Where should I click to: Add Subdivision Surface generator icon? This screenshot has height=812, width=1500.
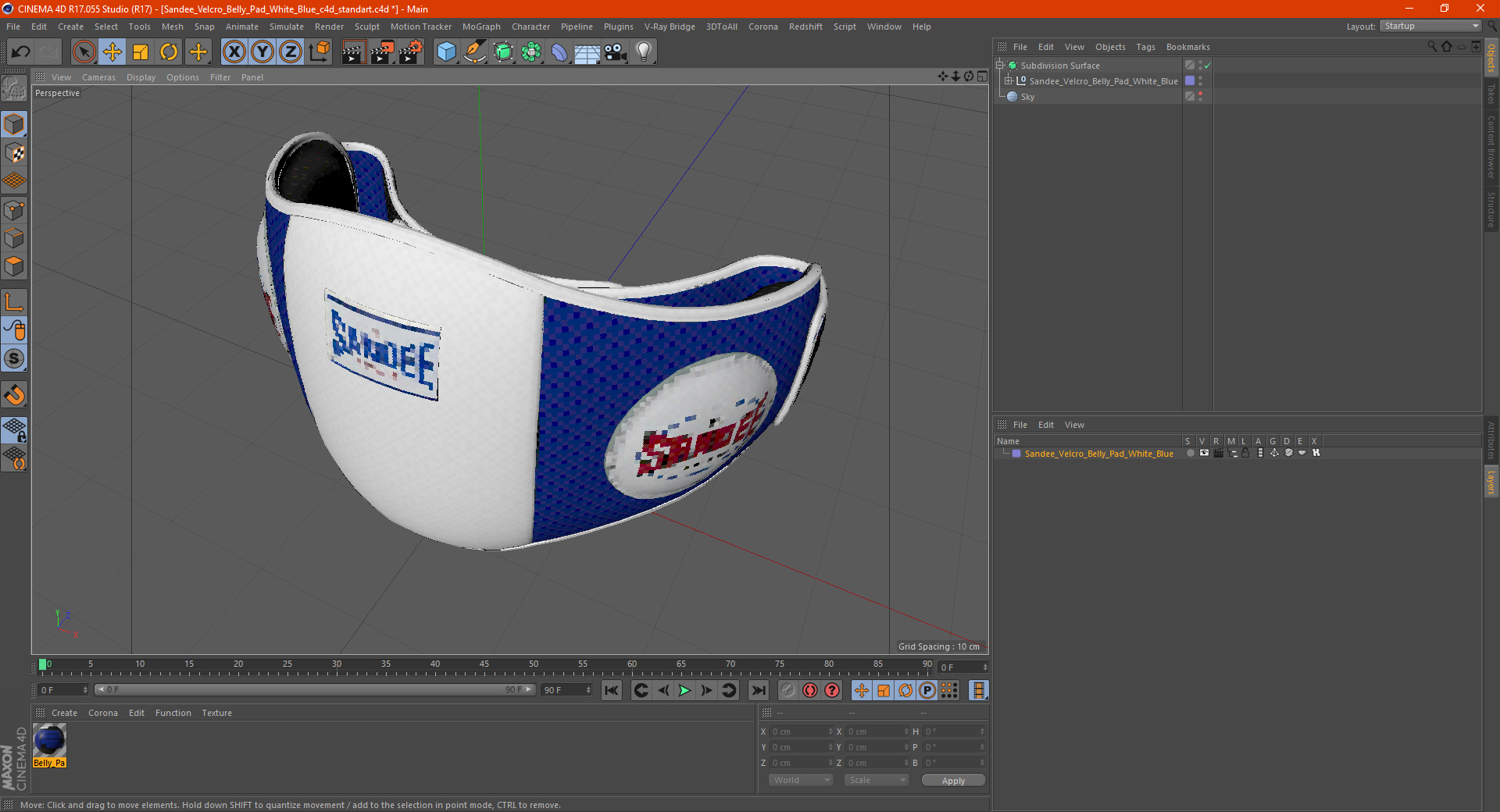point(503,52)
